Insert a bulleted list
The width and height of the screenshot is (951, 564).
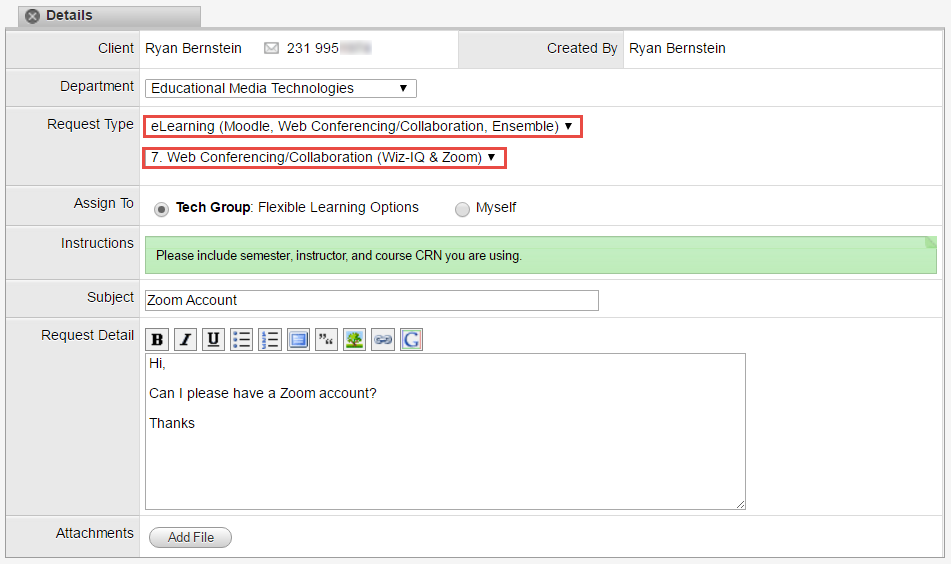241,340
